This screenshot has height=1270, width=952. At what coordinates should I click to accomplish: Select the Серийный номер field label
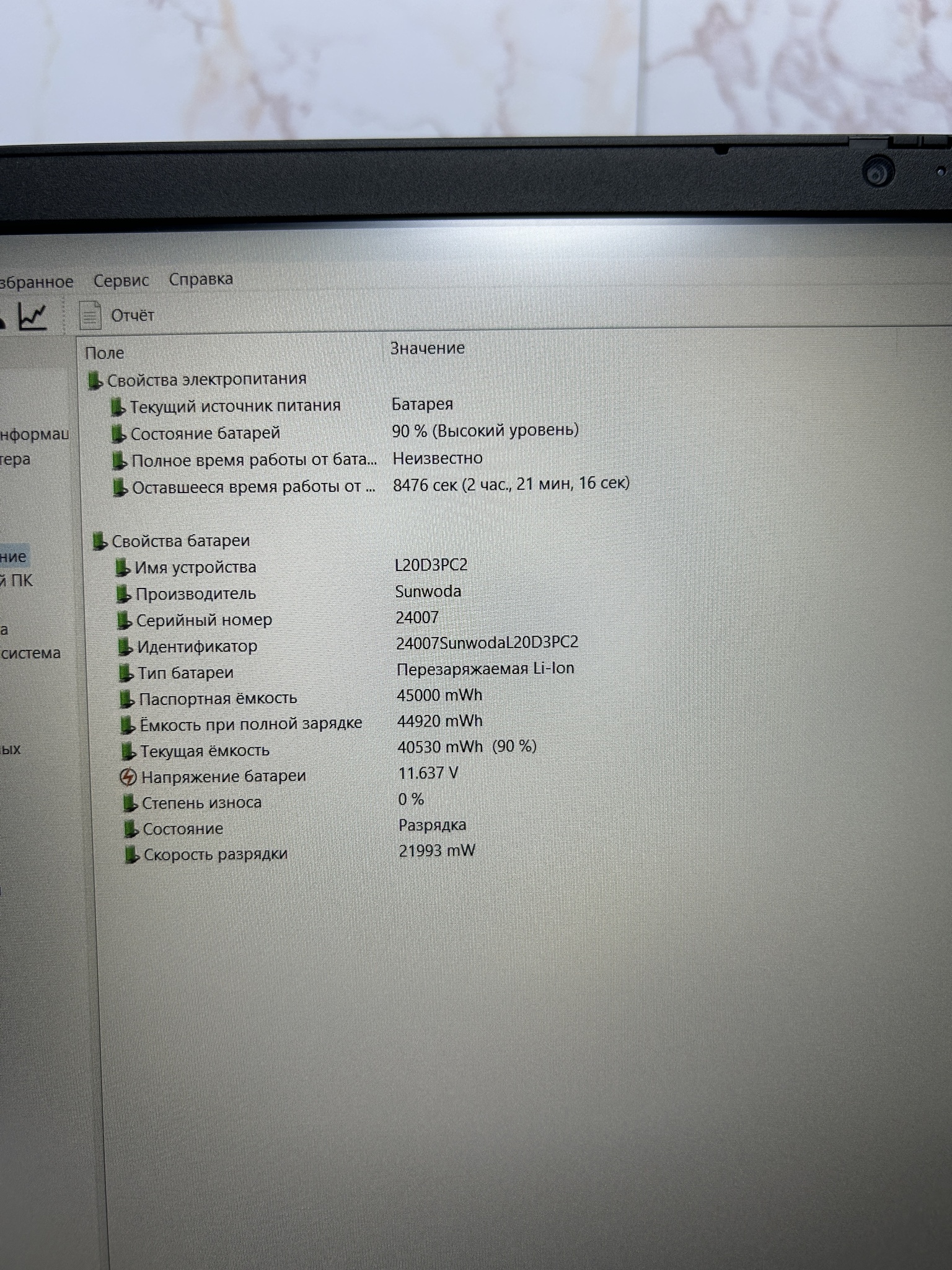pyautogui.click(x=205, y=620)
